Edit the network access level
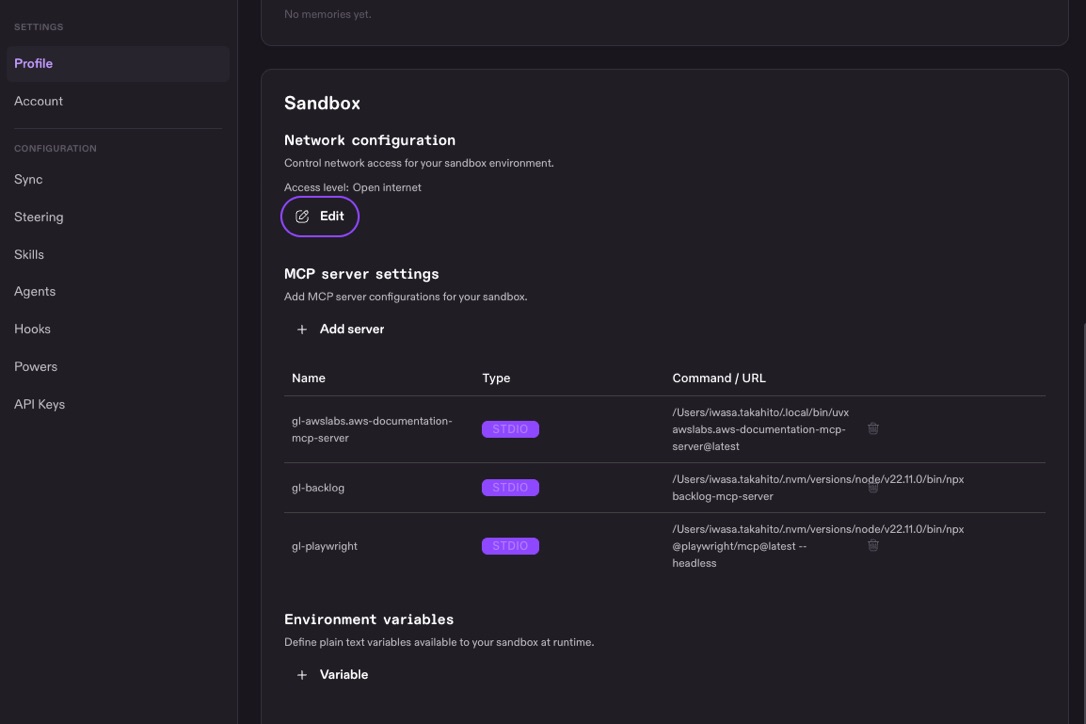This screenshot has width=1086, height=724. click(x=320, y=216)
